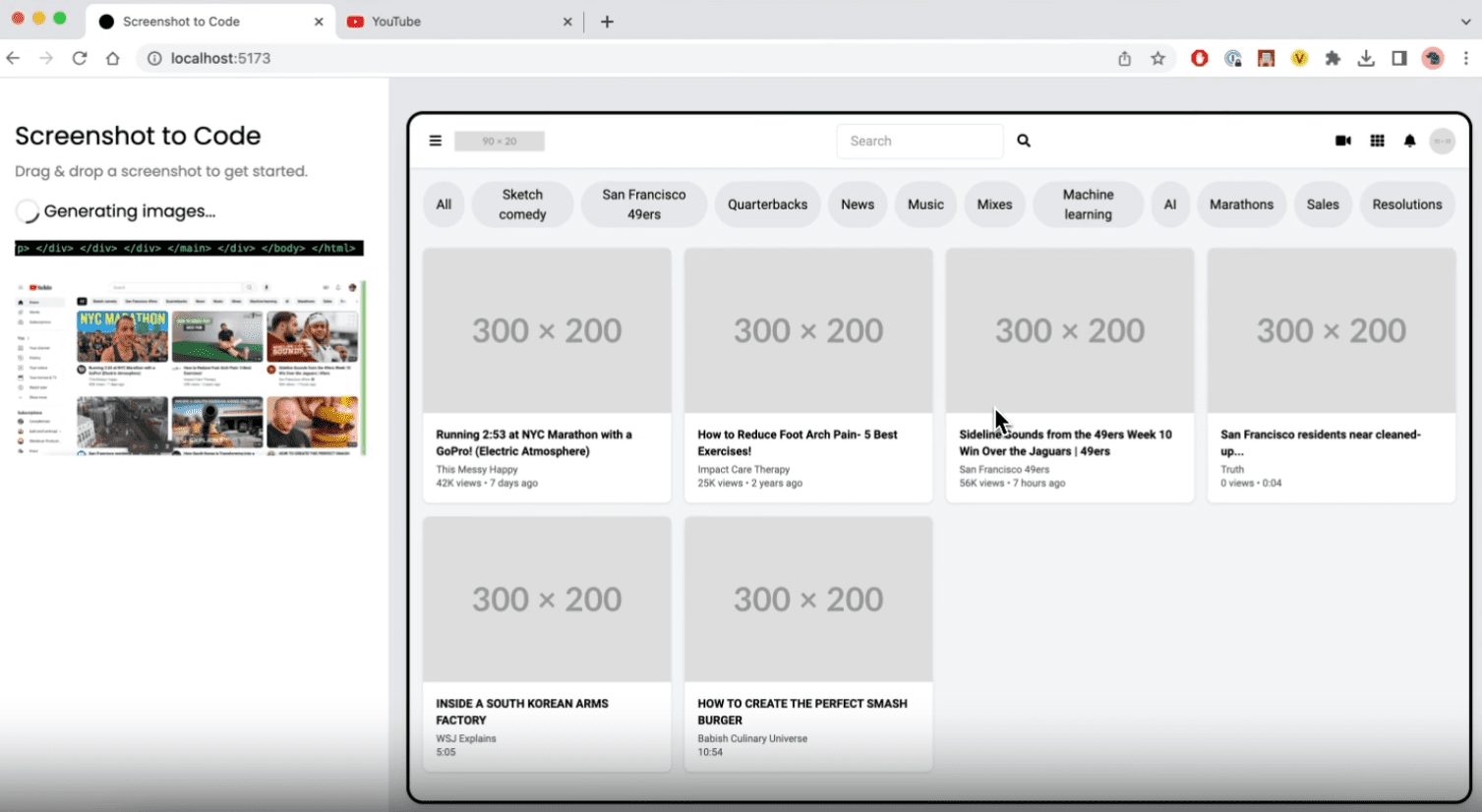Viewport: 1482px width, 812px height.
Task: Open the red shield extension icon
Action: [1200, 58]
